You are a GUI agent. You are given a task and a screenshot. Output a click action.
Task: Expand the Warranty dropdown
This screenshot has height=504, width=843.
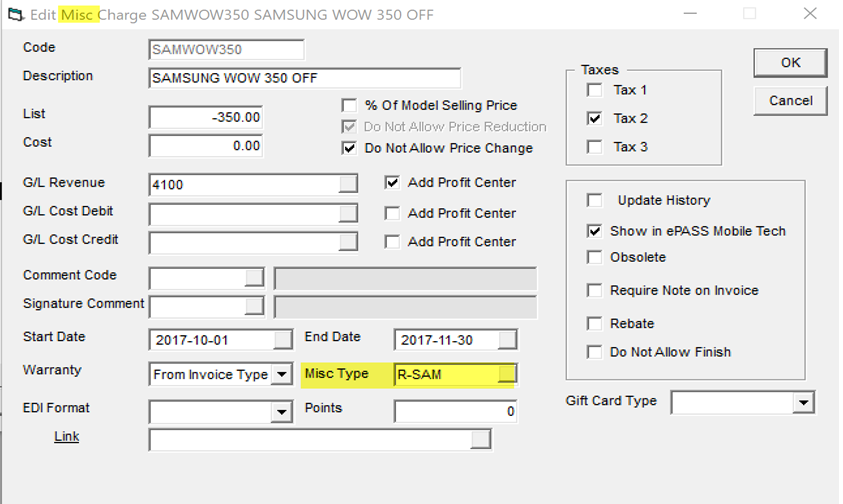click(281, 375)
